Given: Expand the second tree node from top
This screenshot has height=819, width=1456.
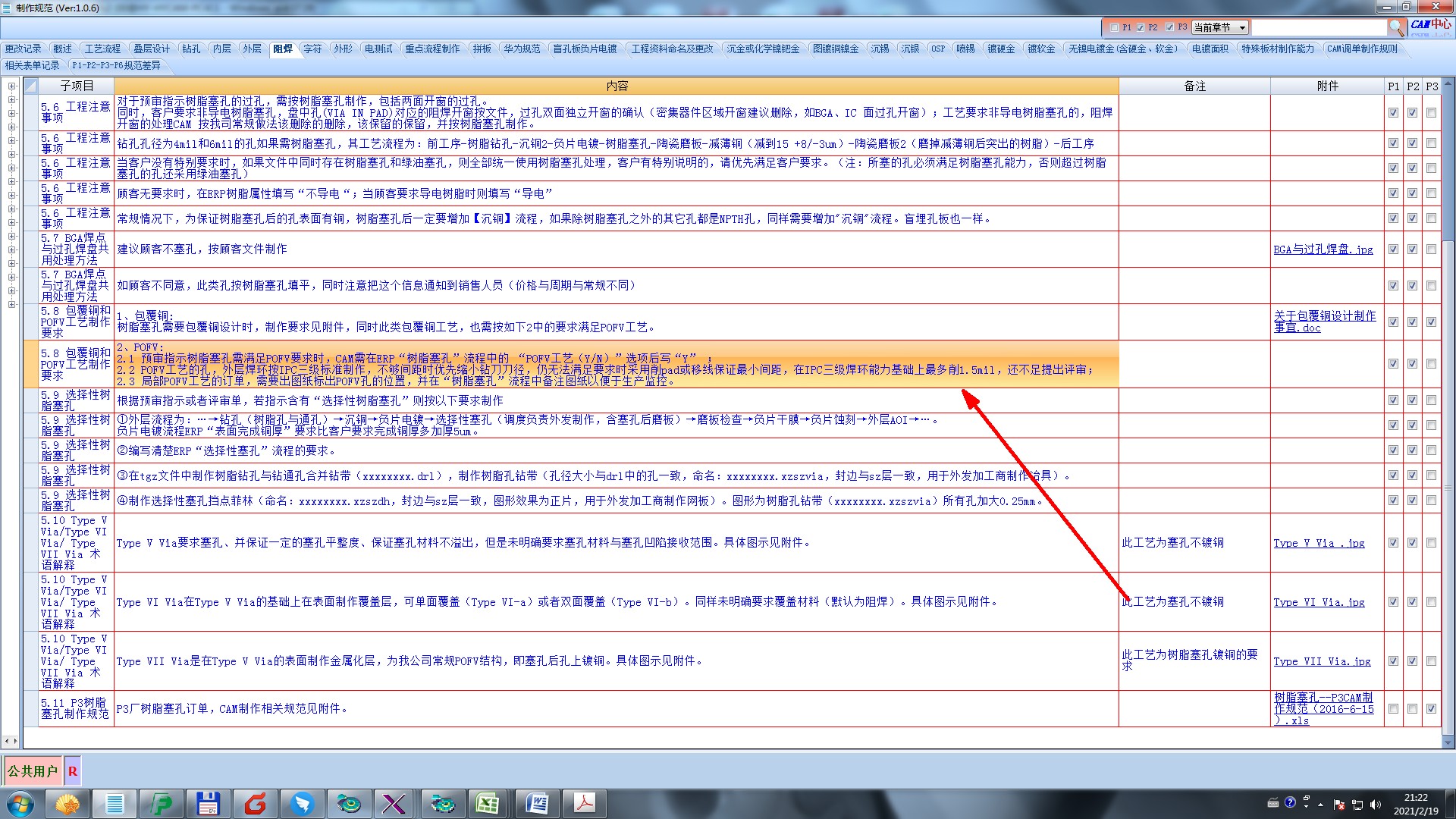Looking at the screenshot, I should (11, 99).
